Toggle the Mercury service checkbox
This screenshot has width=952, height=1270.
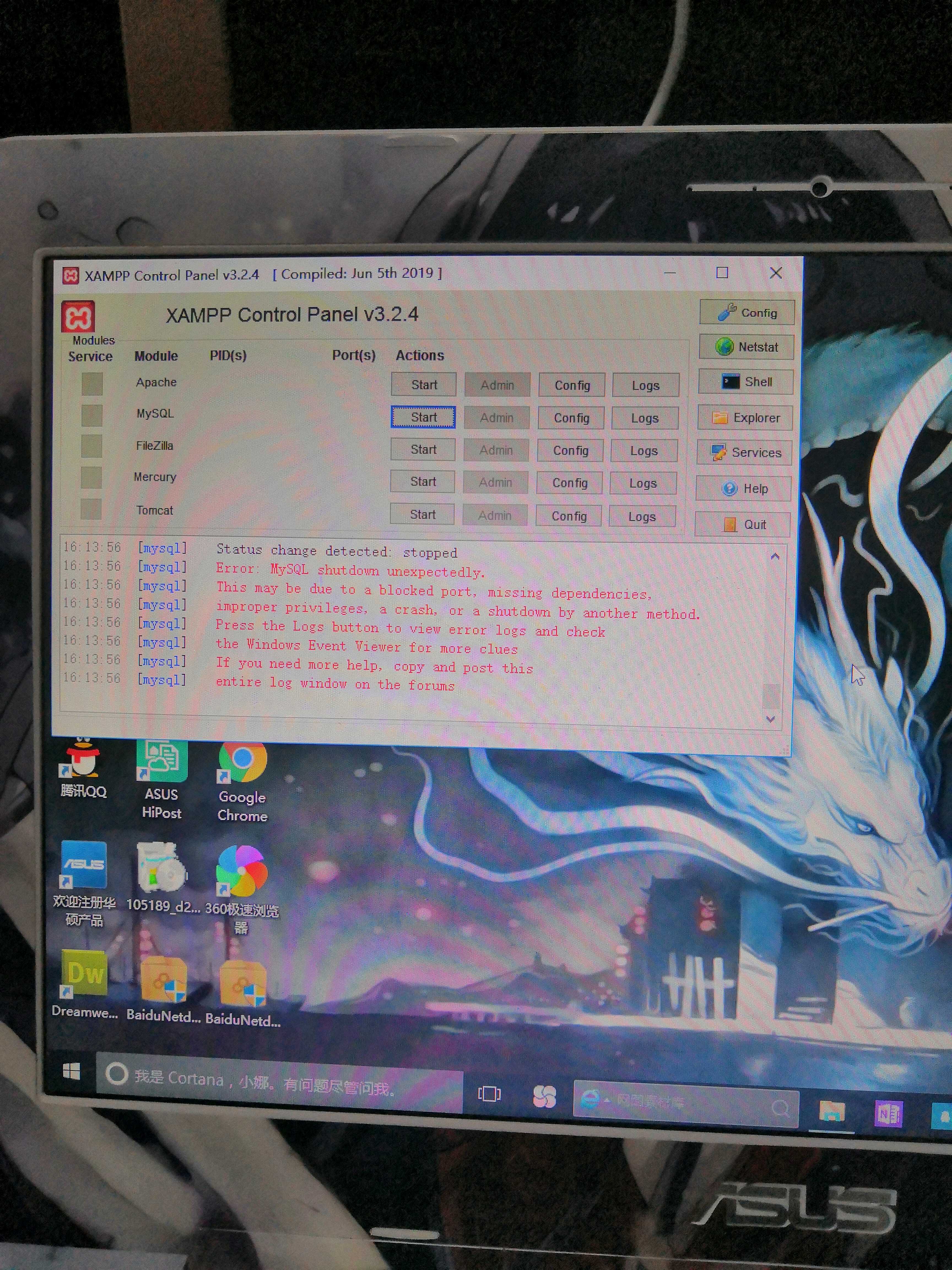coord(91,477)
